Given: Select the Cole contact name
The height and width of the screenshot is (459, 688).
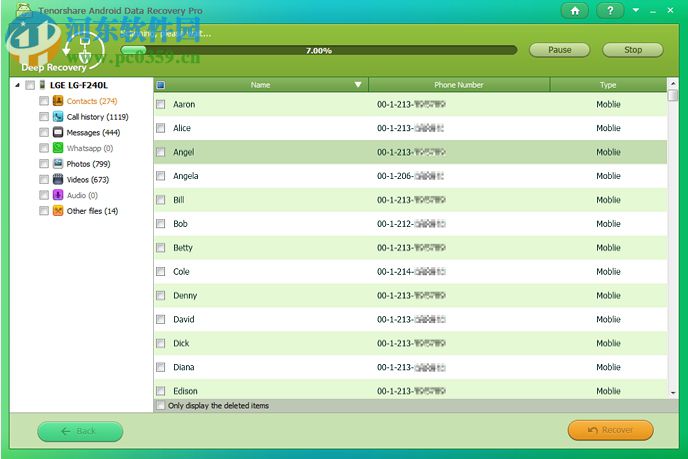Looking at the screenshot, I should tap(181, 272).
